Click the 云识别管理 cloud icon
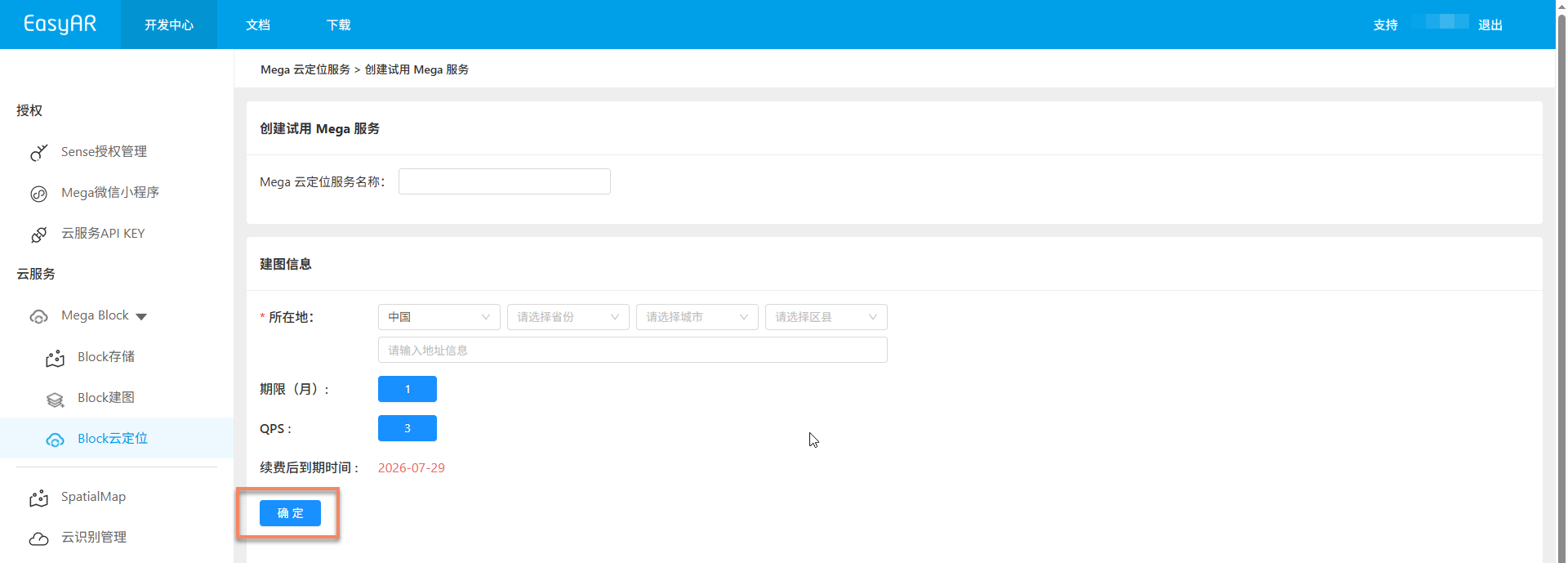Viewport: 1568px width, 563px height. click(38, 538)
